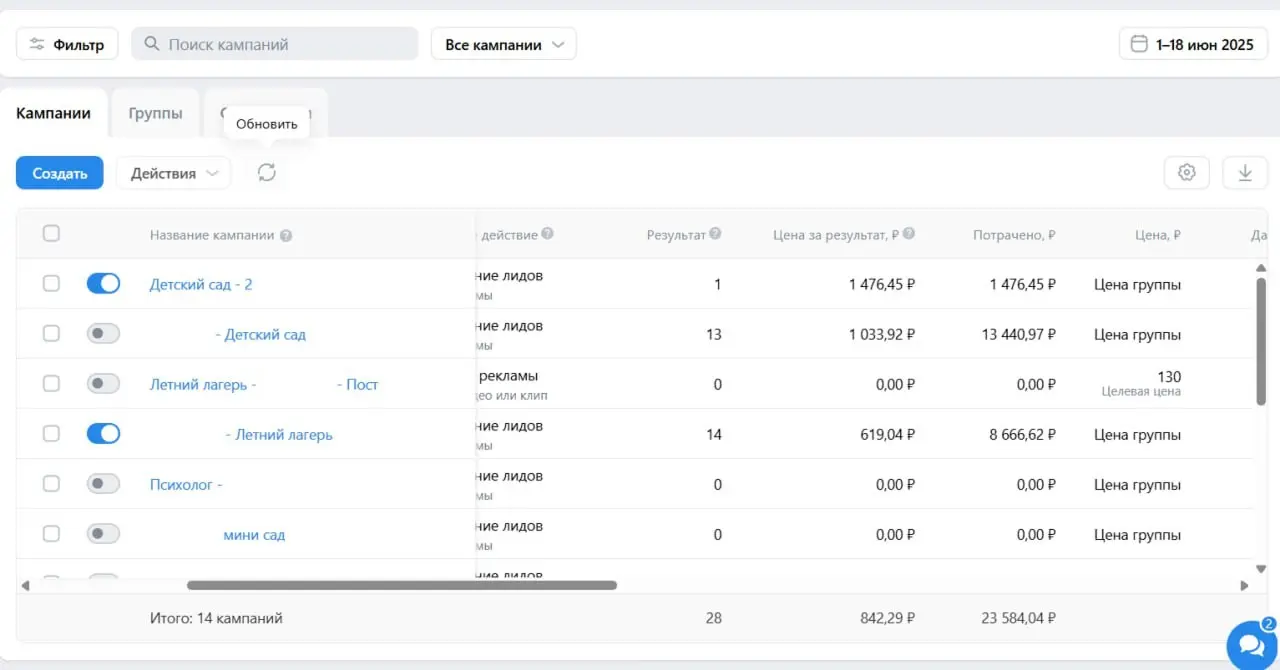Click the calendar icon in date picker
This screenshot has height=670, width=1280.
(1138, 44)
